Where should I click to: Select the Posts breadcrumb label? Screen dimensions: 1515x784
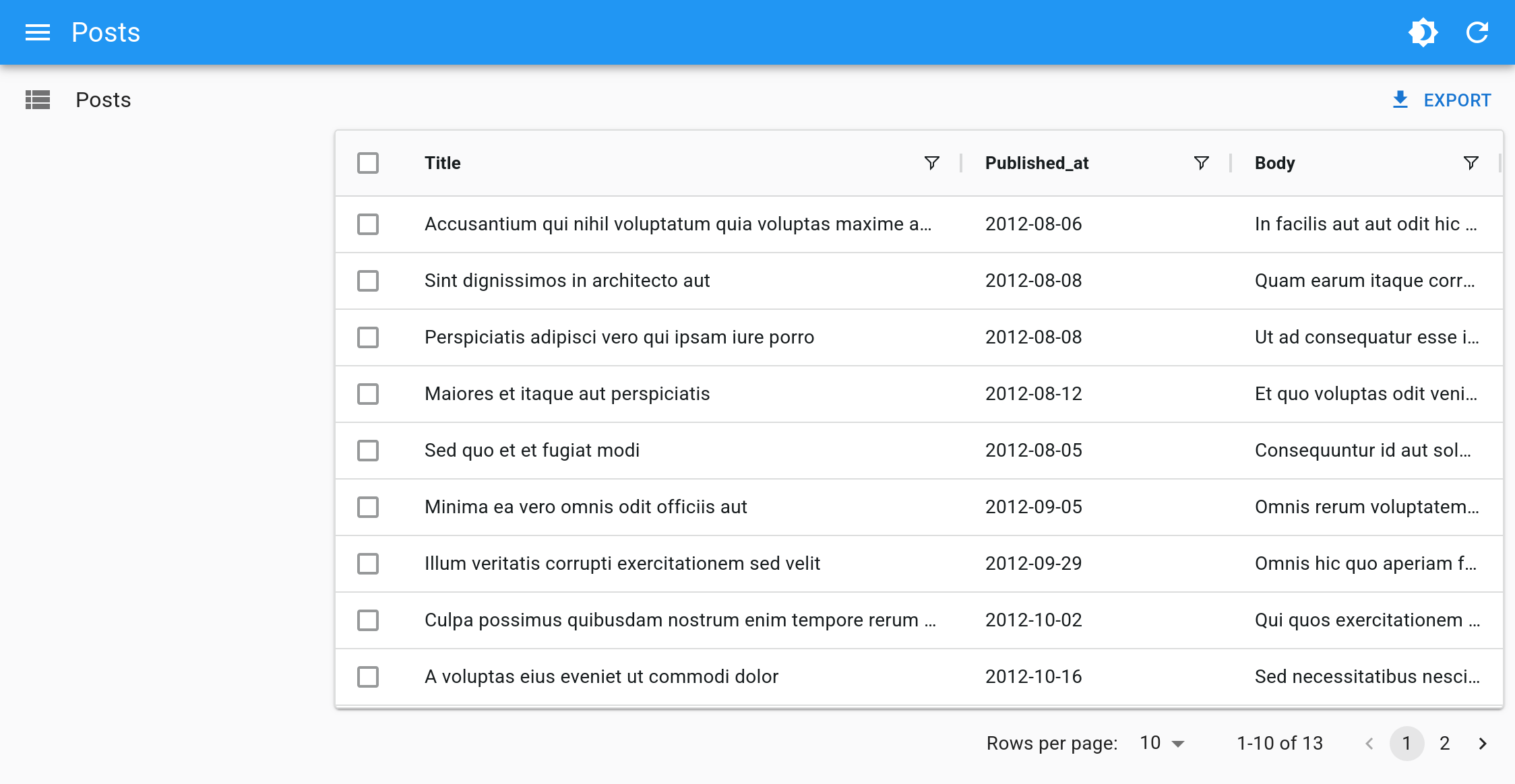(103, 100)
